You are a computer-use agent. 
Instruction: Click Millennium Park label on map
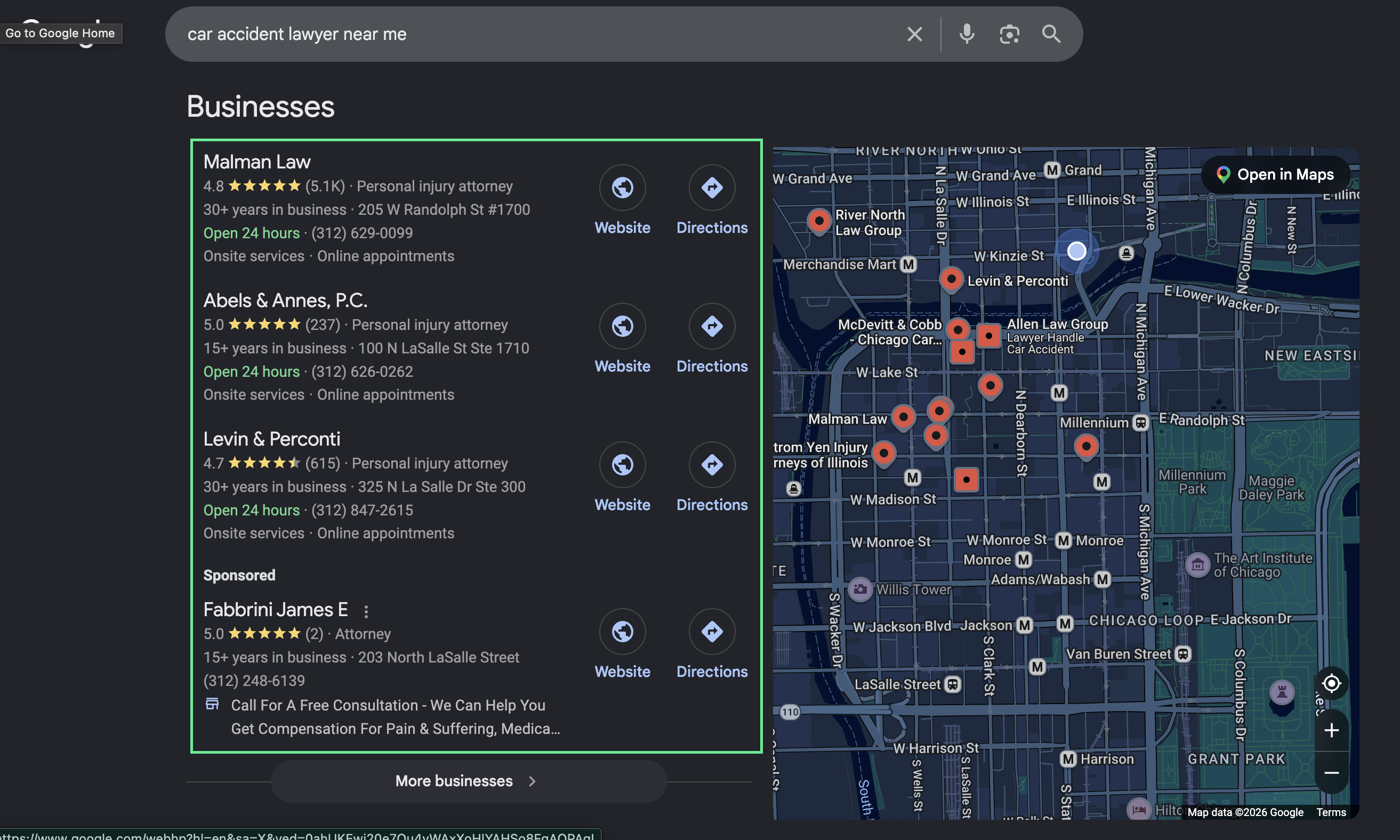(x=1192, y=482)
